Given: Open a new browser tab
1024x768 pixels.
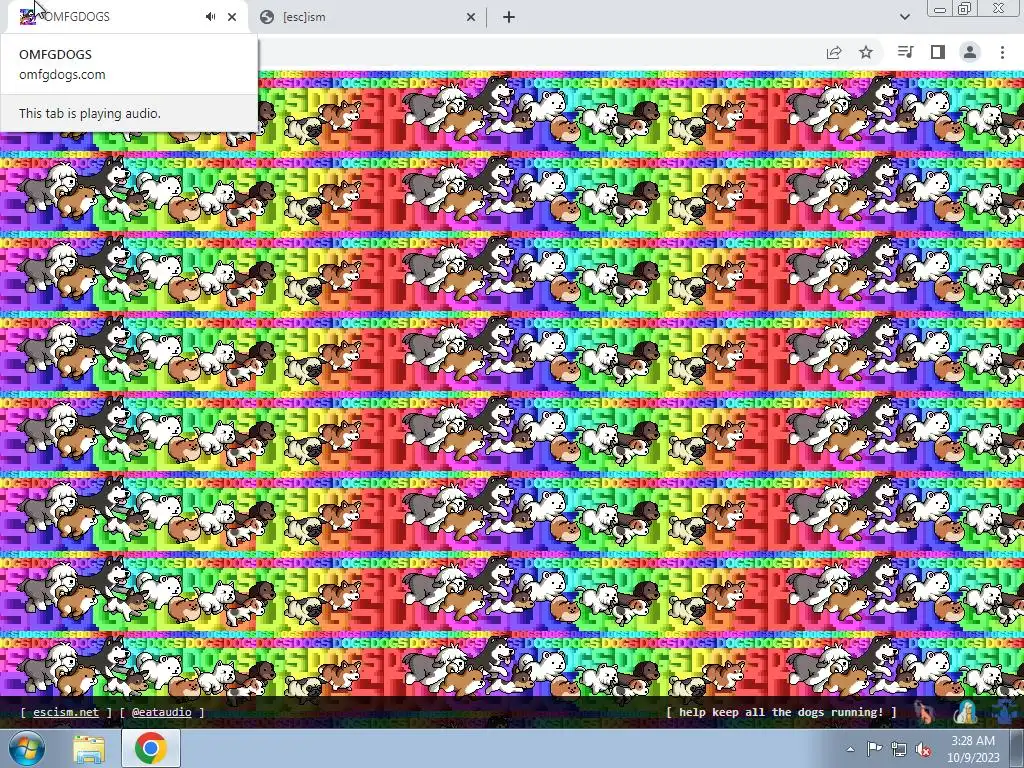Looking at the screenshot, I should click(509, 17).
